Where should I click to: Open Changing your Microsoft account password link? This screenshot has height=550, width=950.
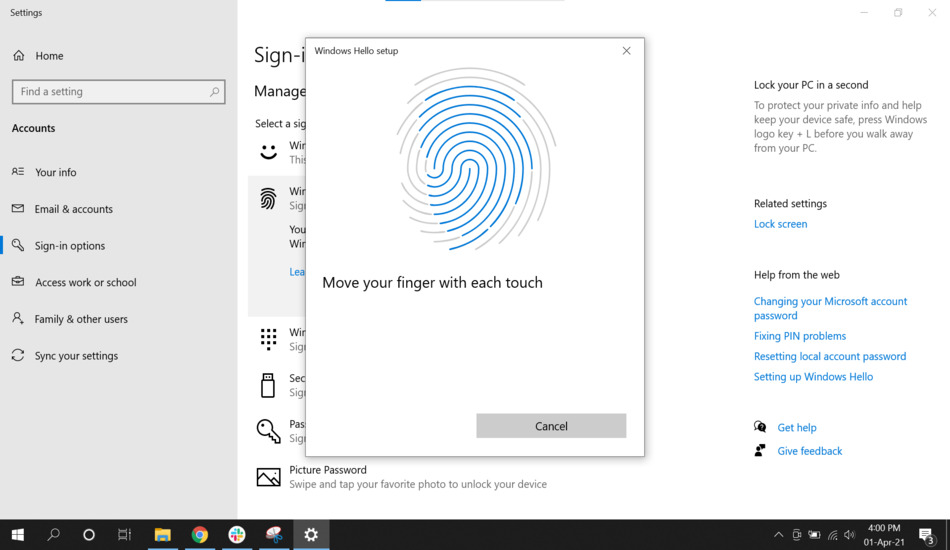point(830,308)
